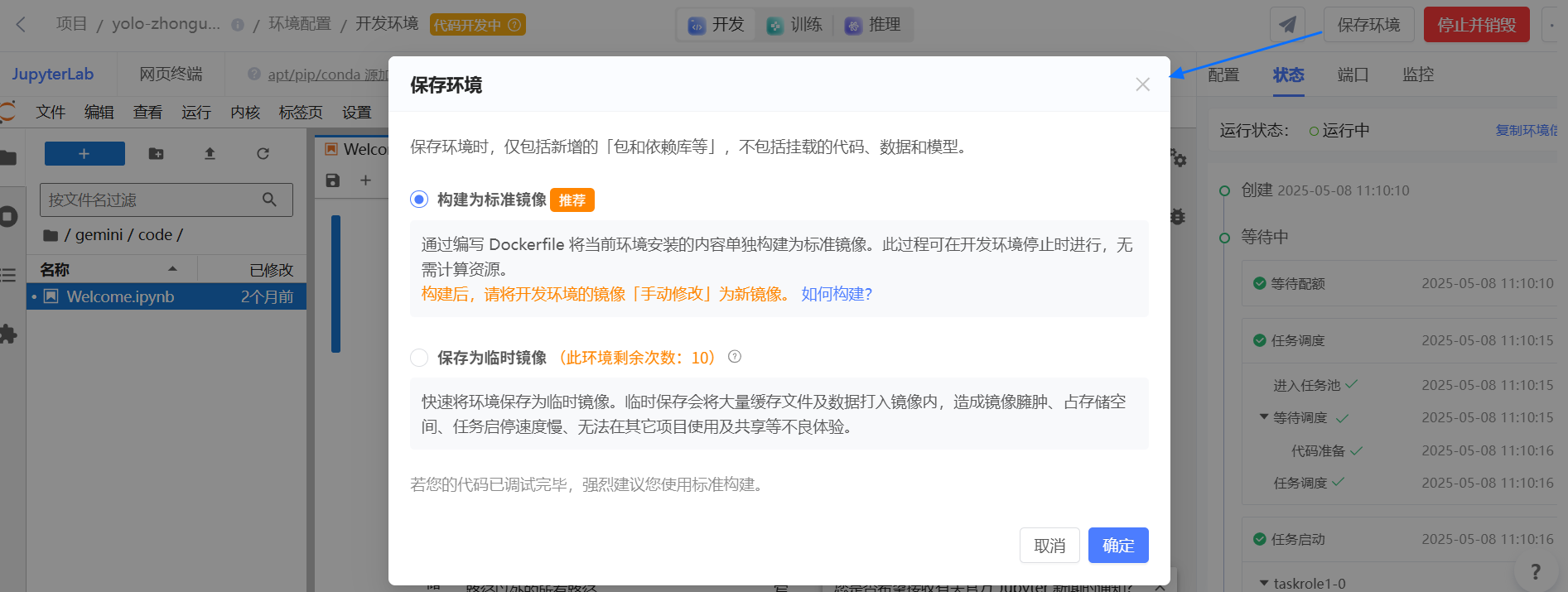Click the 确定 button
This screenshot has width=1568, height=592.
coord(1117,546)
